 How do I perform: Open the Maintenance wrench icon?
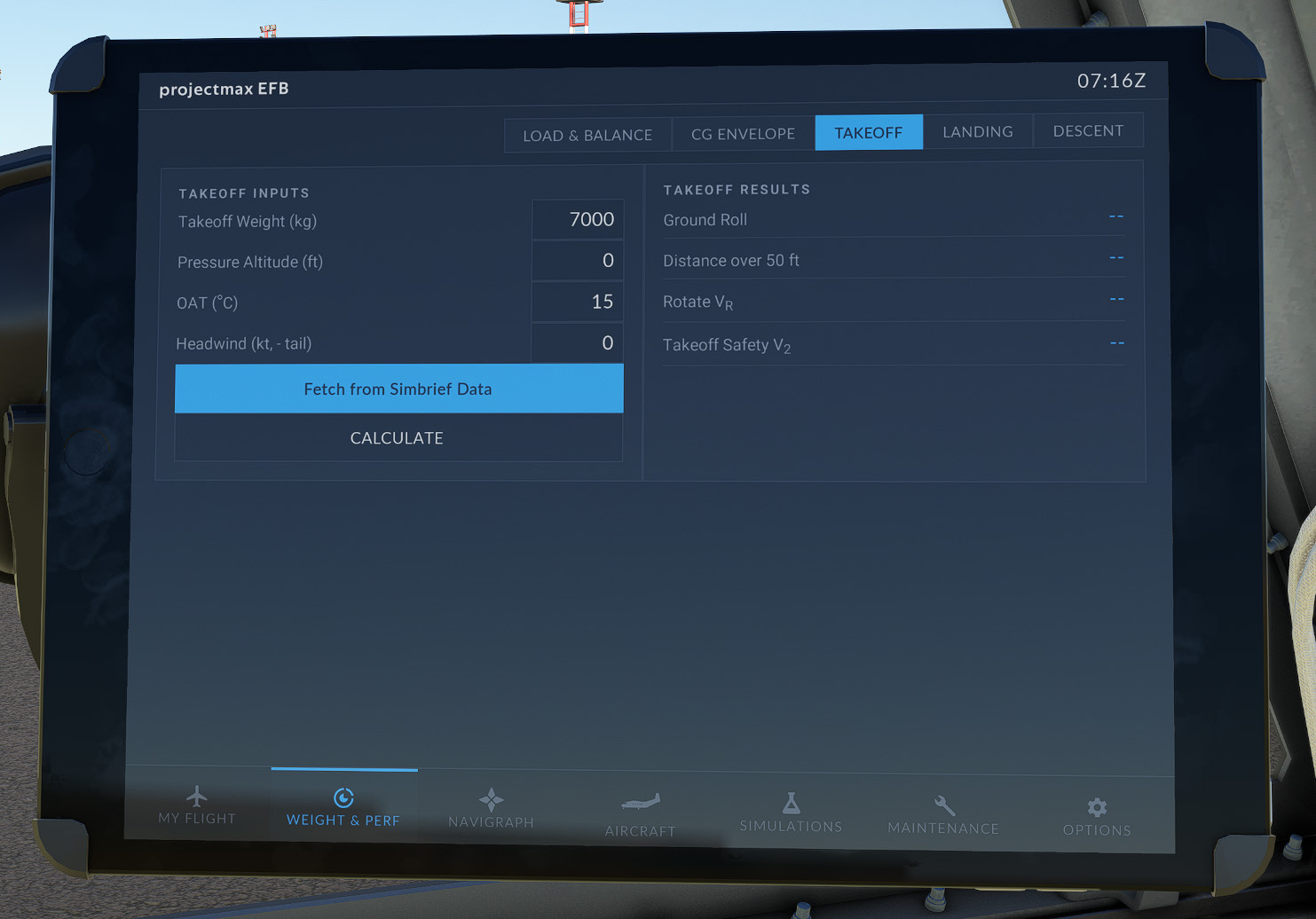tap(944, 805)
